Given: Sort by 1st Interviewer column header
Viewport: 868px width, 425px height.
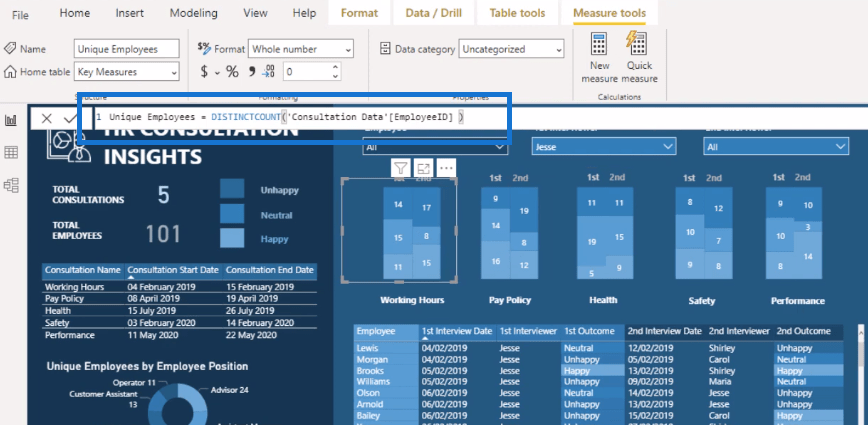Looking at the screenshot, I should 528,331.
